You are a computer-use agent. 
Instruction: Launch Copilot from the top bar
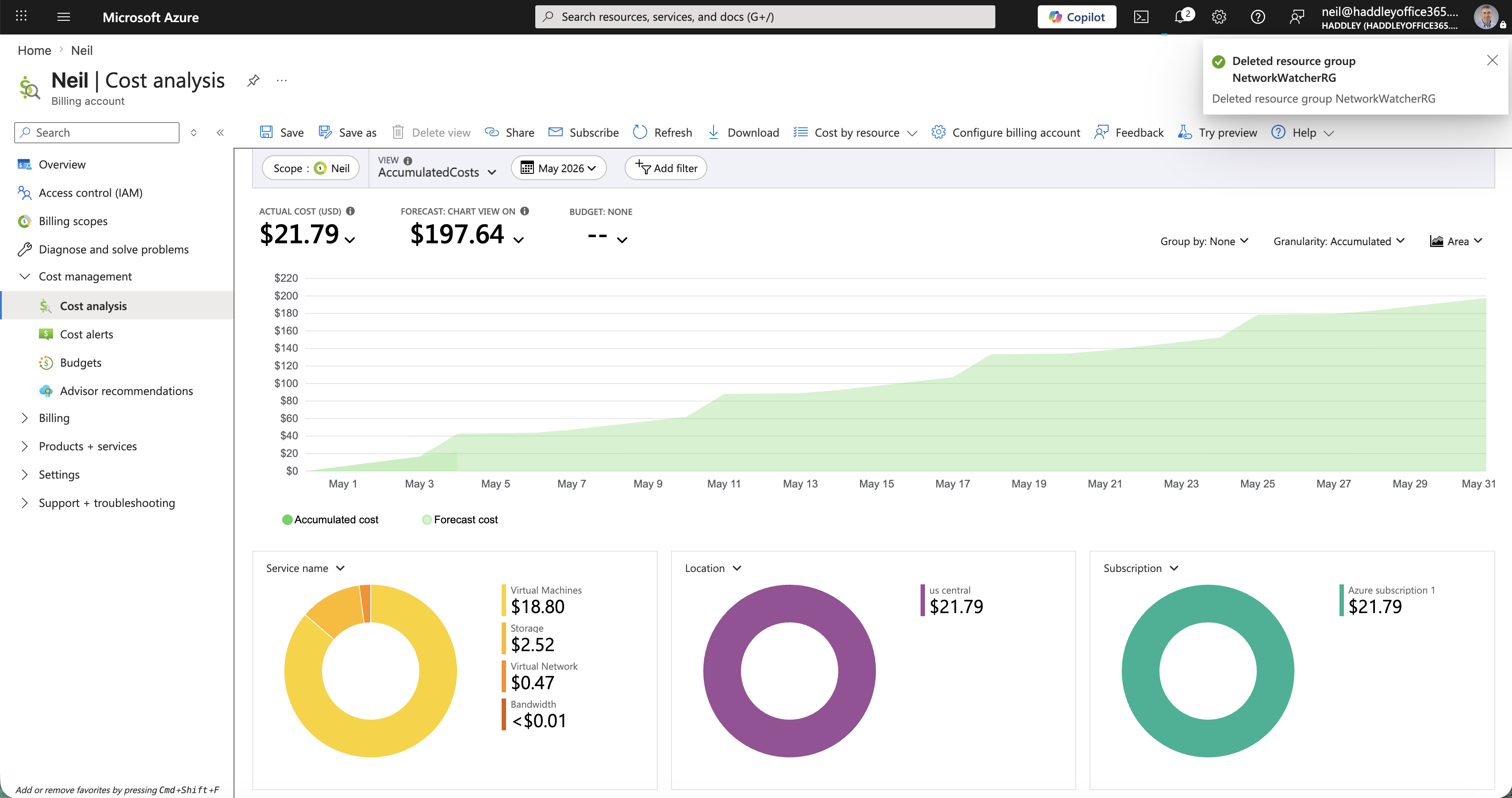click(1076, 16)
